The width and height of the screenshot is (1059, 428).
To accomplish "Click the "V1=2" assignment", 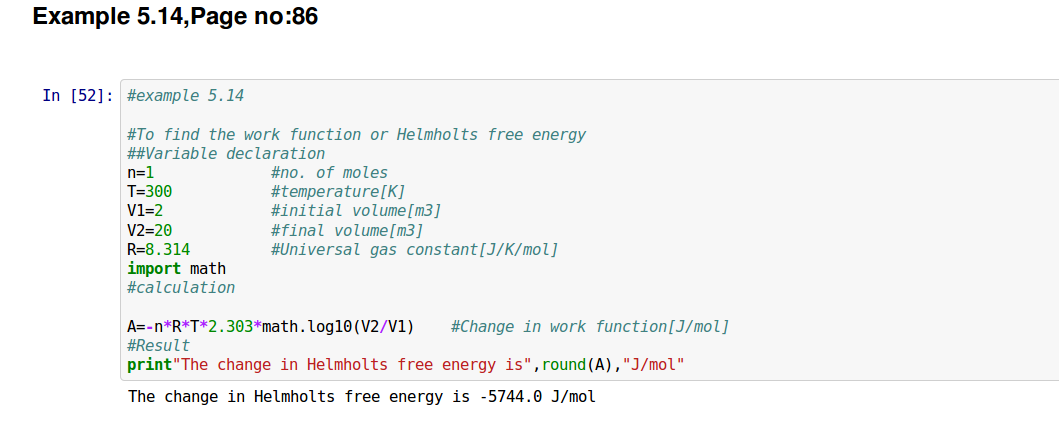I will click(145, 210).
